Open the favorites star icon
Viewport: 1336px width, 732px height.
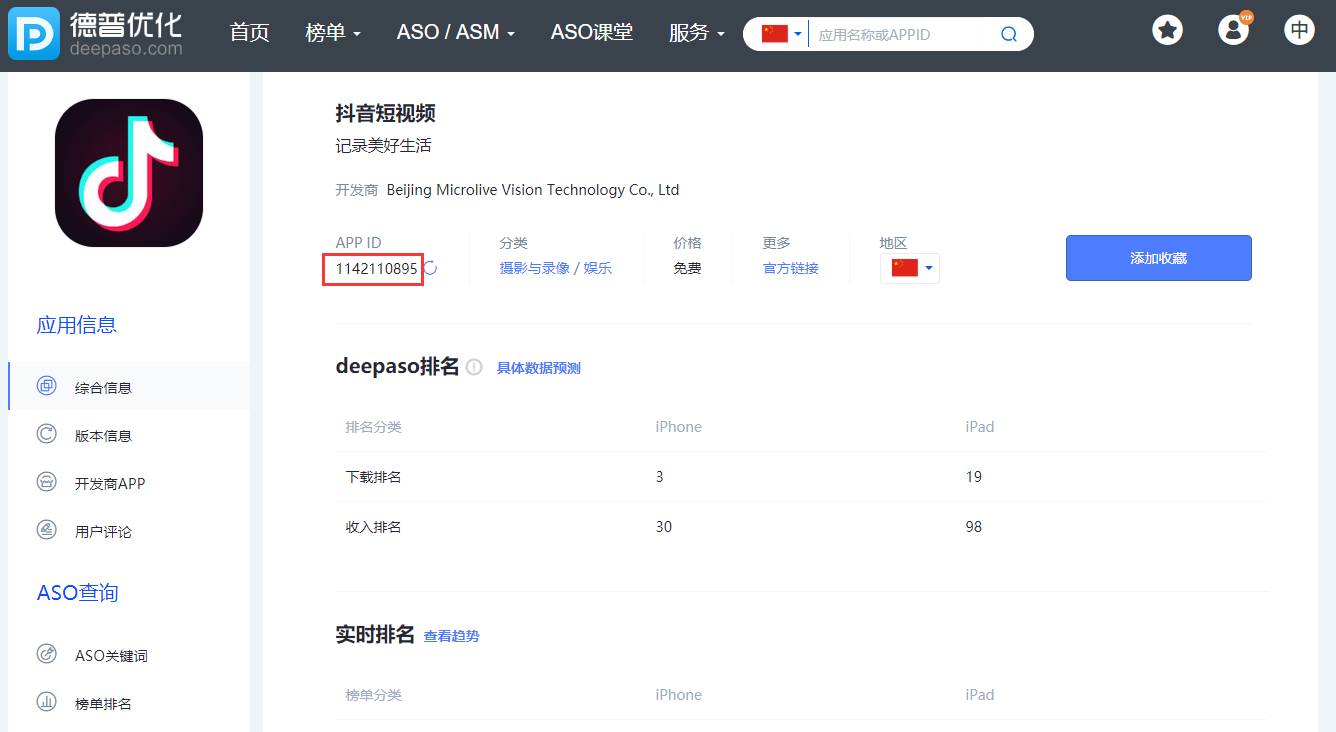pyautogui.click(x=1167, y=30)
